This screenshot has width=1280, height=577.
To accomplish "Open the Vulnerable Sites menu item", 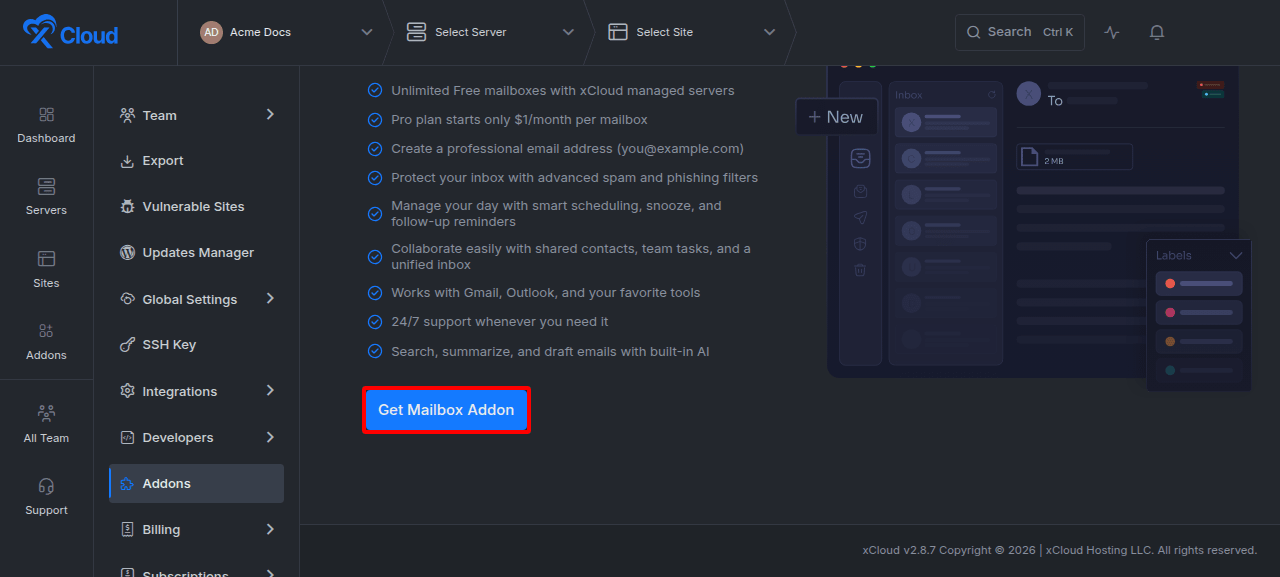I will (196, 207).
